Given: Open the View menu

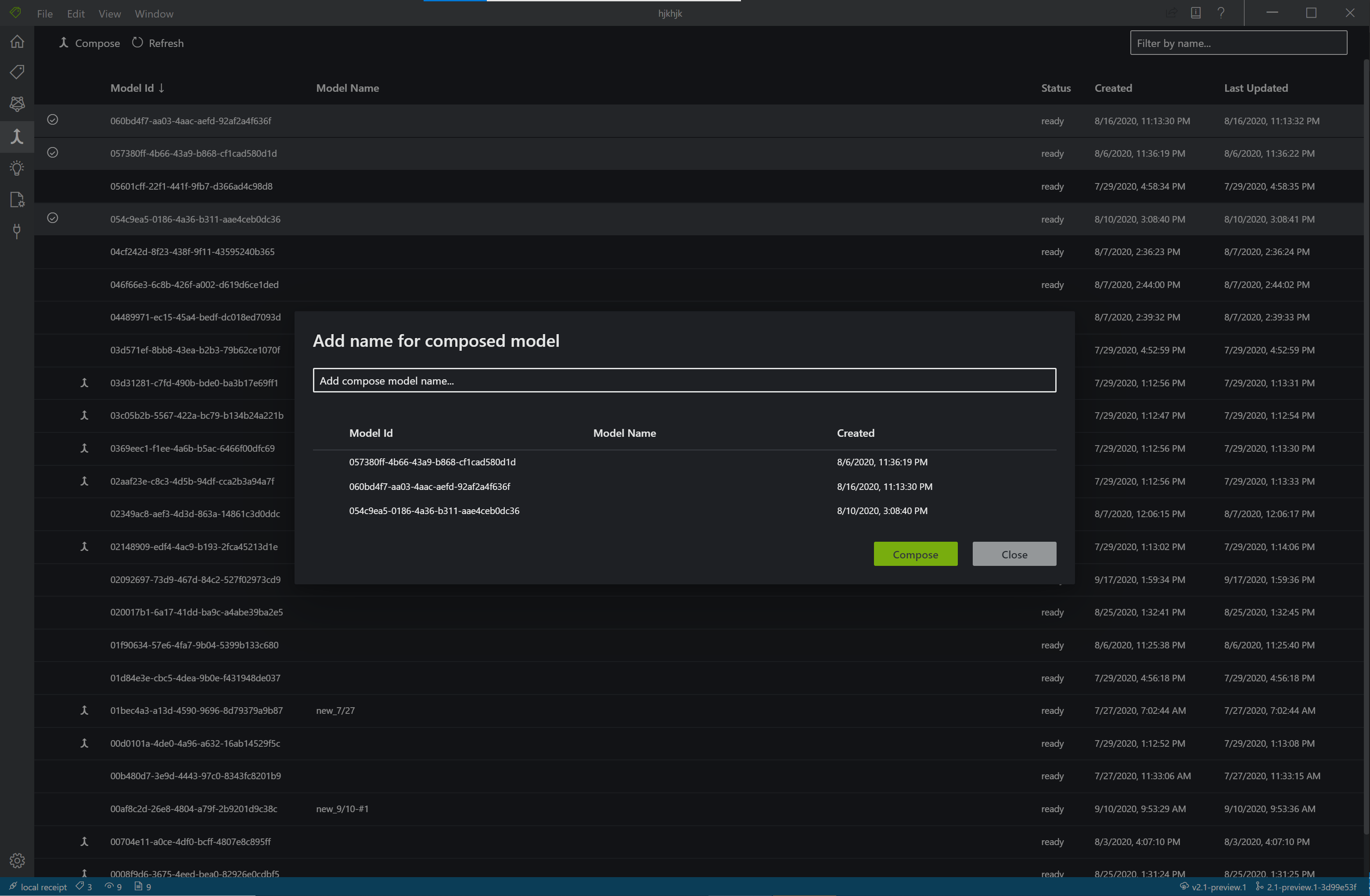Looking at the screenshot, I should (x=109, y=14).
